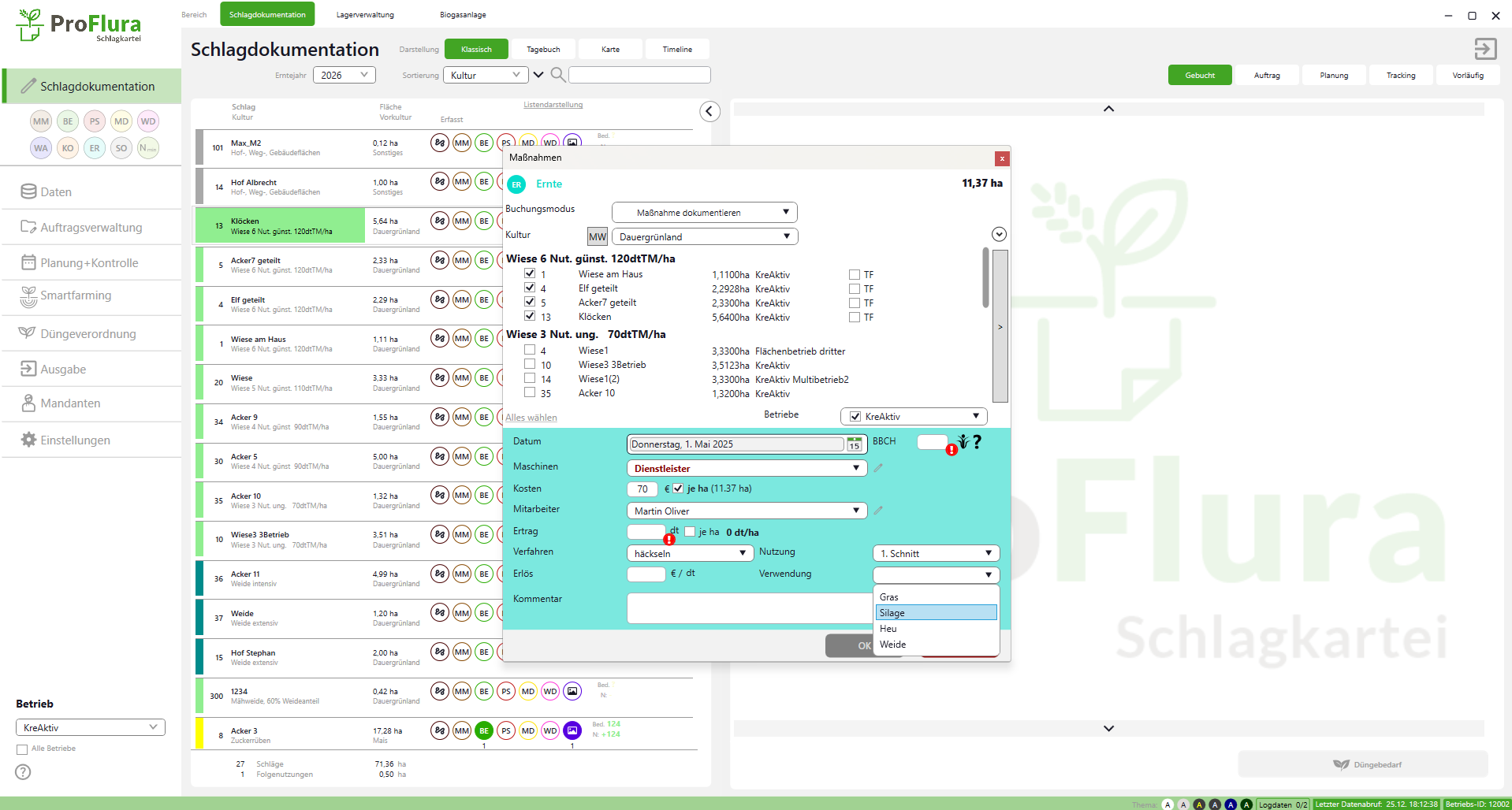1512x810 pixels.
Task: Click the help question mark in sidebar
Action: click(x=24, y=772)
